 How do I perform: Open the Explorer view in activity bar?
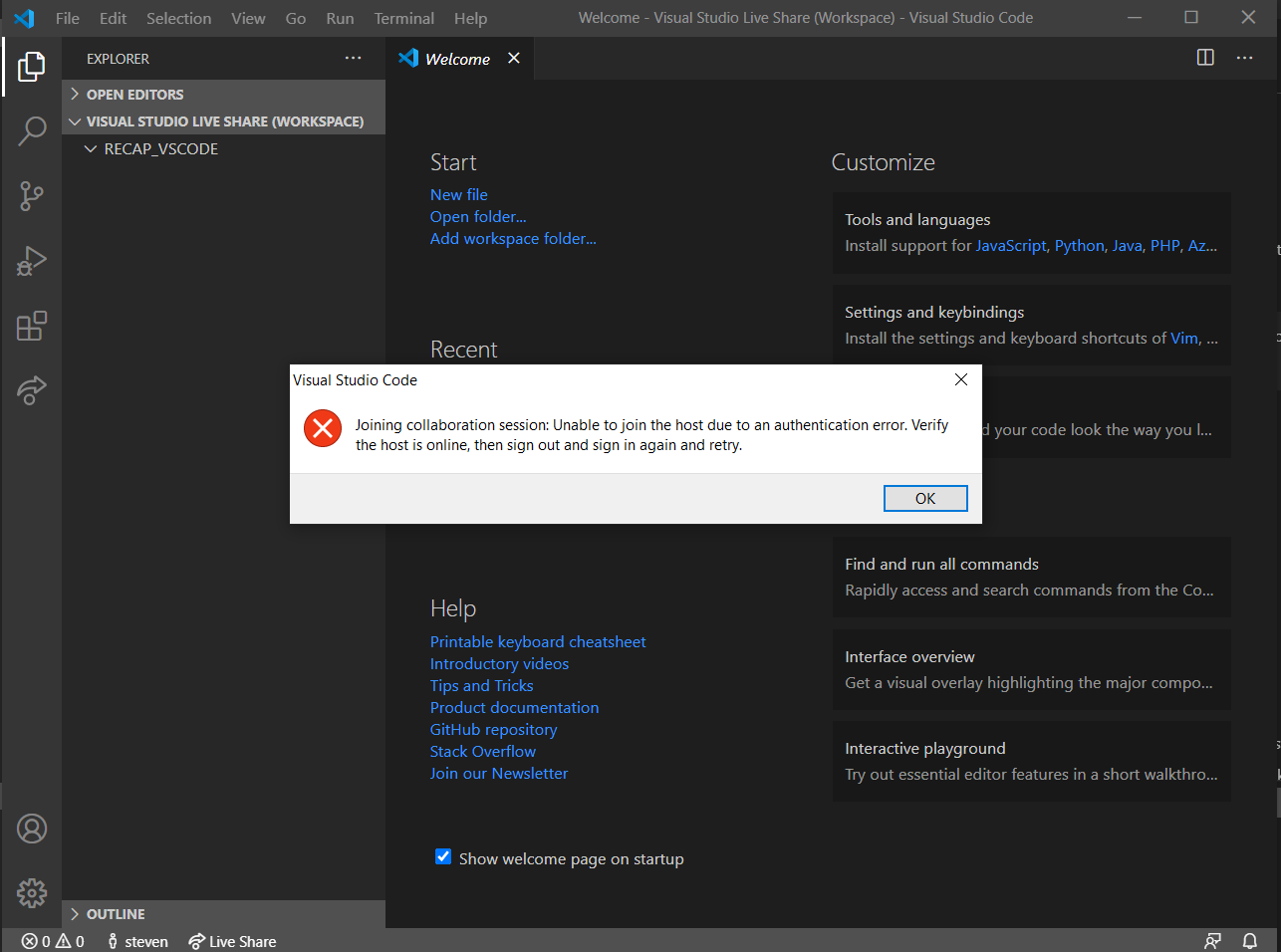pos(32,67)
